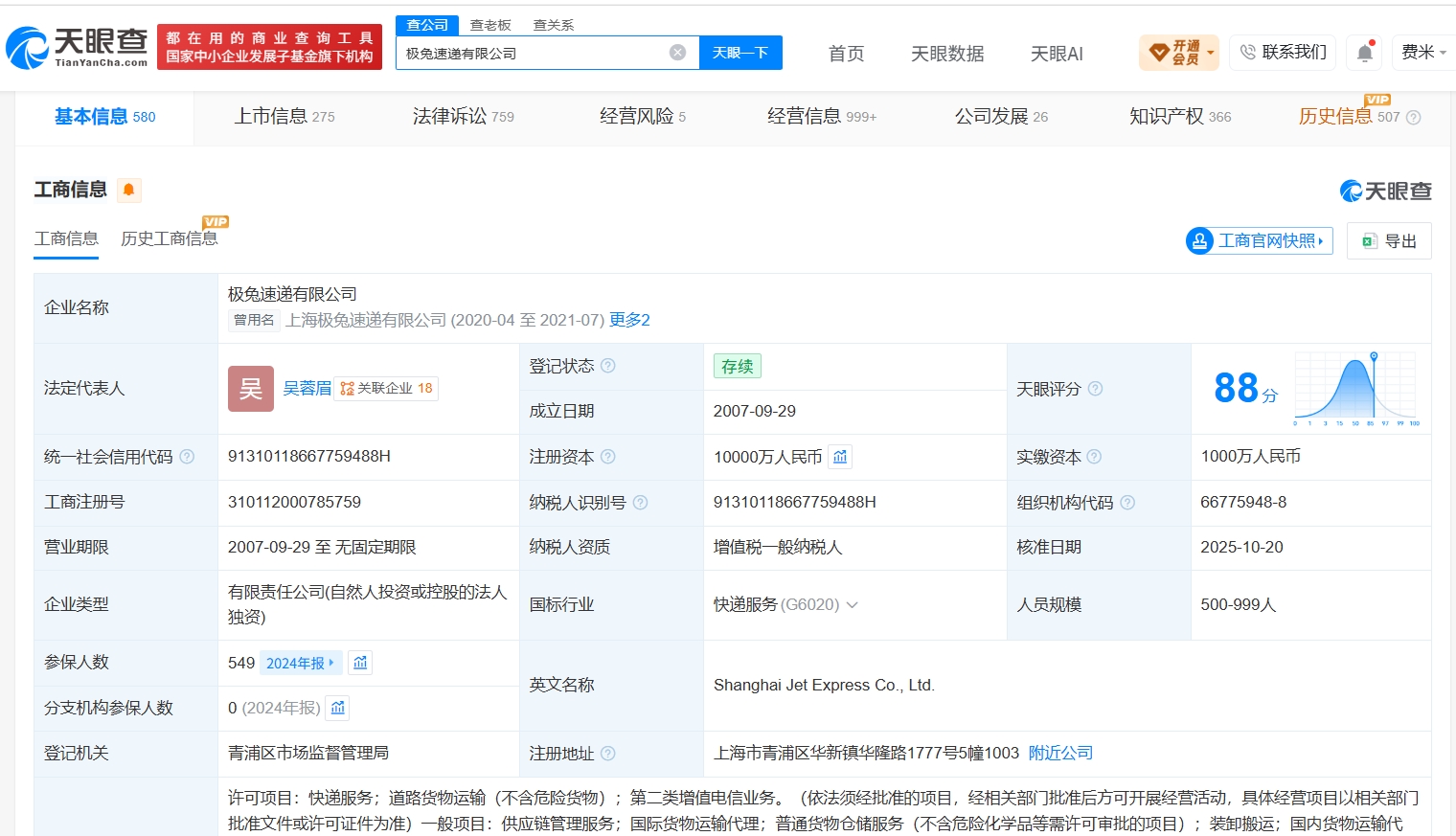Go to 首页 in top navigation
Viewport: 1456px width, 836px height.
[x=846, y=54]
